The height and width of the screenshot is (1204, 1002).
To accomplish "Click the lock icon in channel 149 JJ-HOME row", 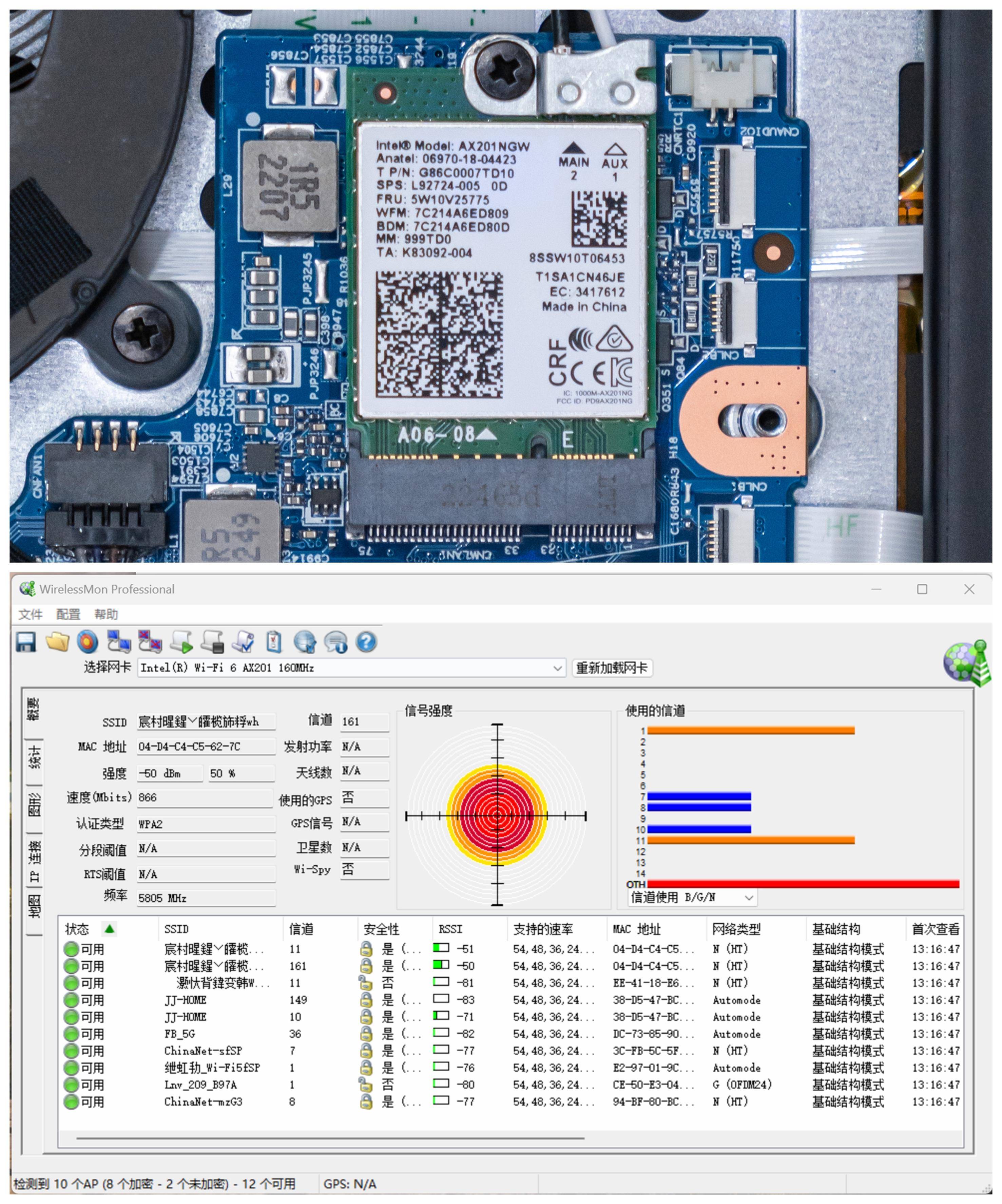I will pyautogui.click(x=366, y=1000).
